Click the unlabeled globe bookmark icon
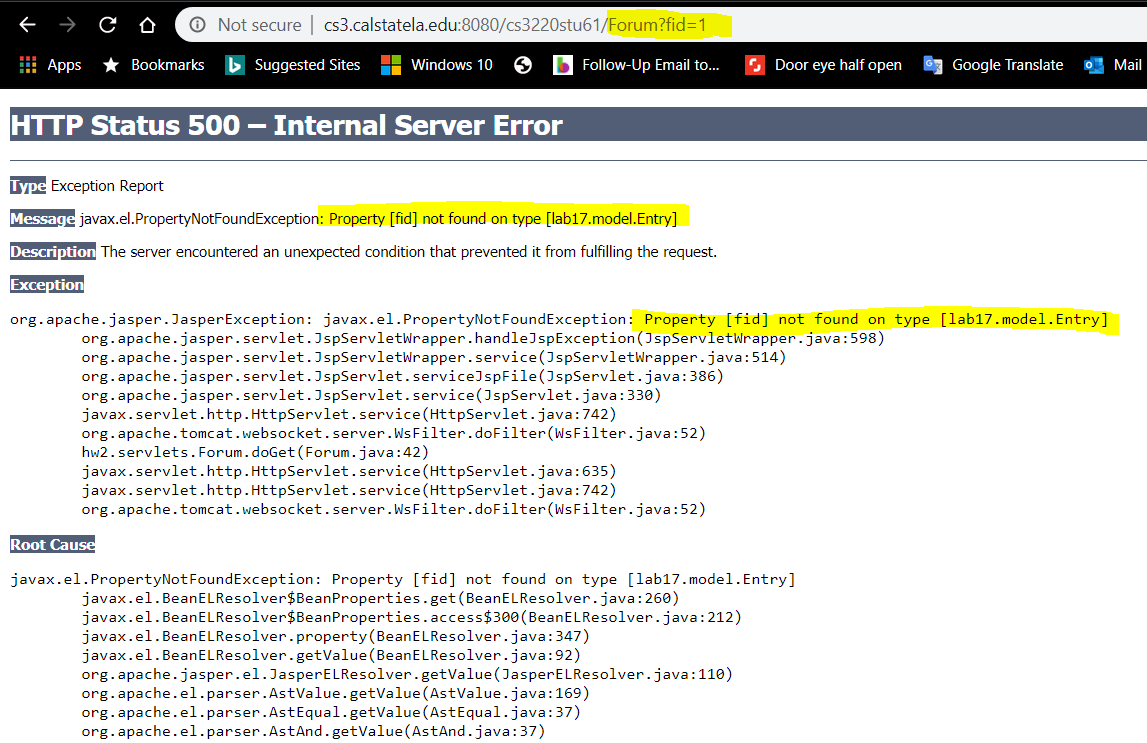 point(522,65)
